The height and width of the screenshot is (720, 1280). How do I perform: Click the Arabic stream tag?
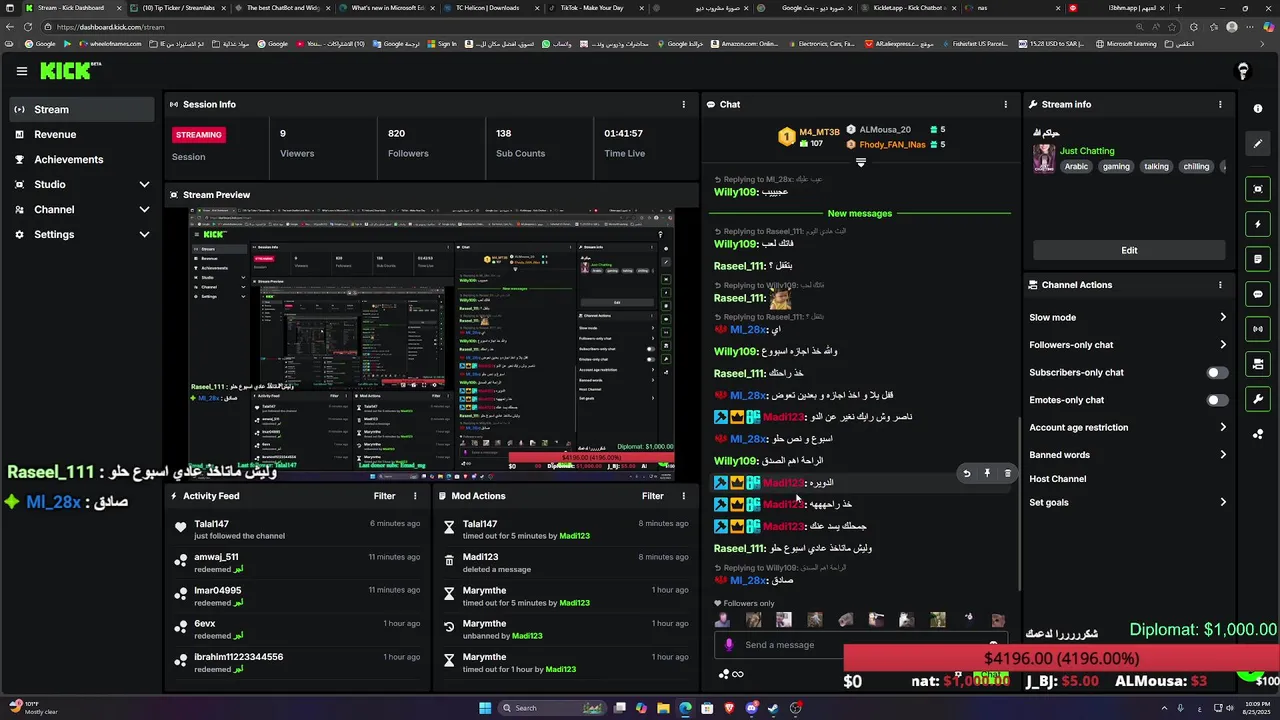point(1077,167)
